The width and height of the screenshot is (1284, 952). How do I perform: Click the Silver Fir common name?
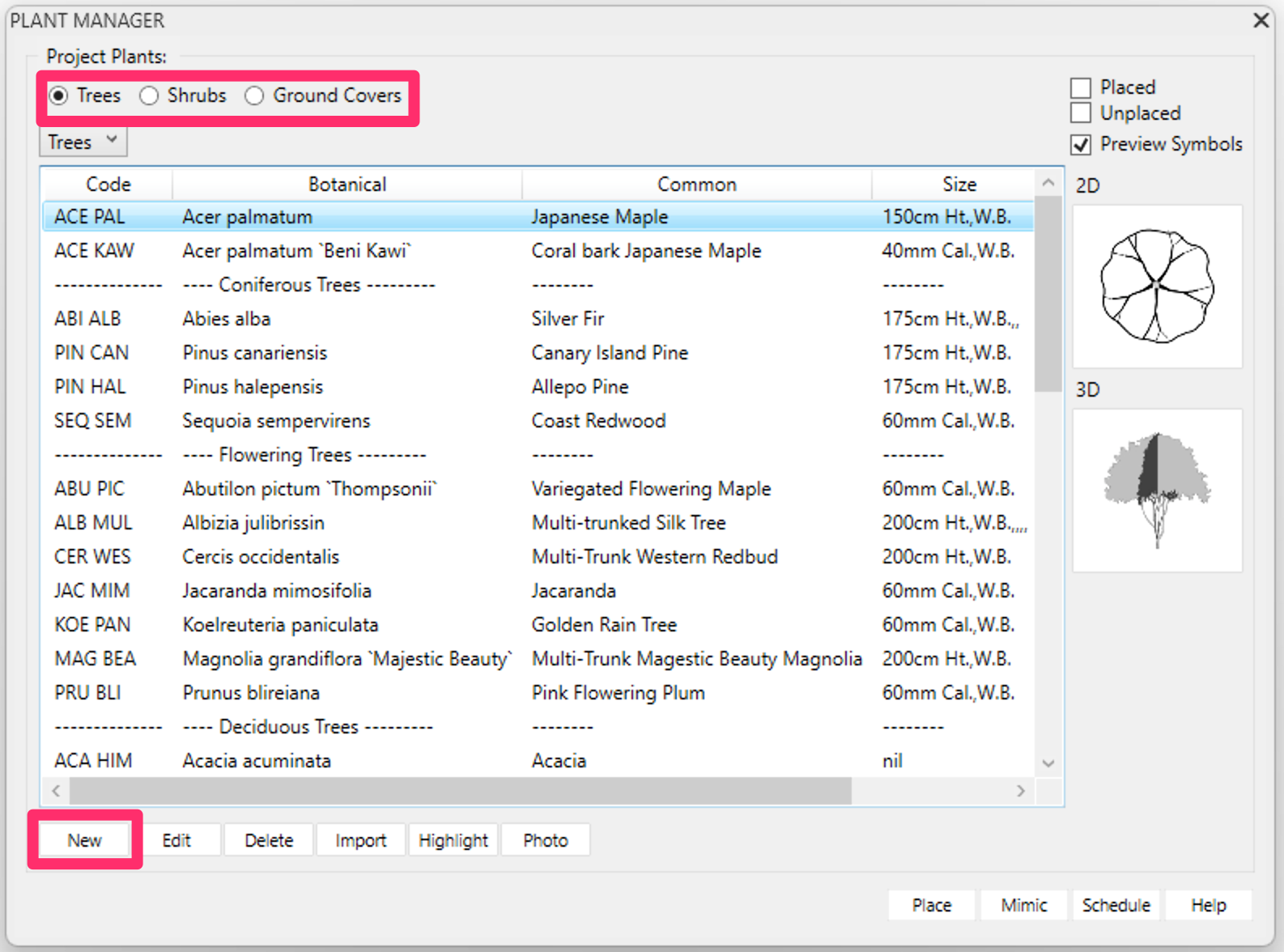click(x=568, y=319)
